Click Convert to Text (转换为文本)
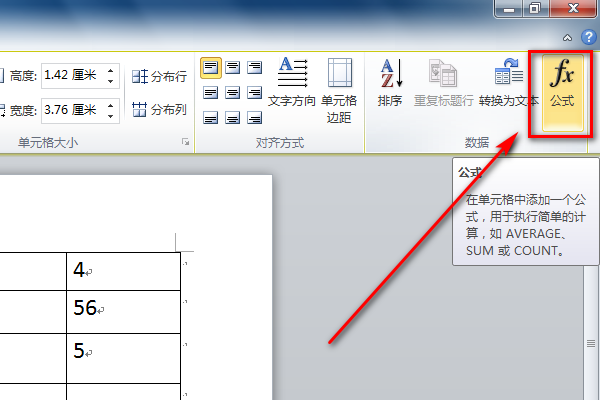600x400 pixels. click(x=509, y=83)
